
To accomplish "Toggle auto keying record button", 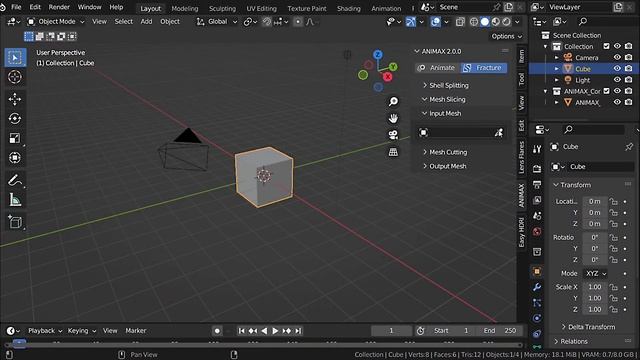I will pos(217,331).
